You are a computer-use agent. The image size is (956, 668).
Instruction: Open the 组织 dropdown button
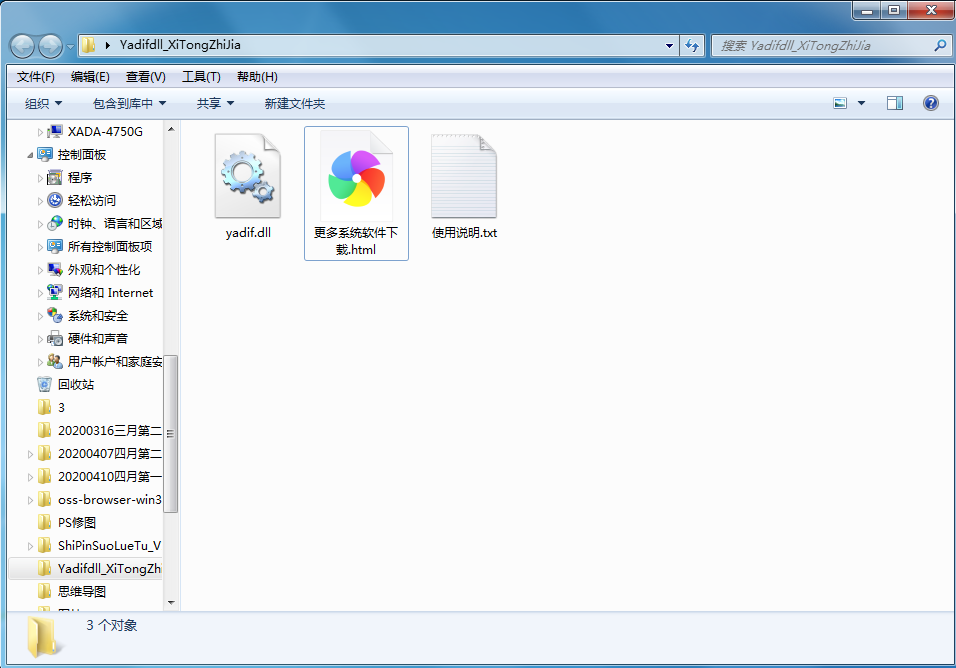coord(43,104)
